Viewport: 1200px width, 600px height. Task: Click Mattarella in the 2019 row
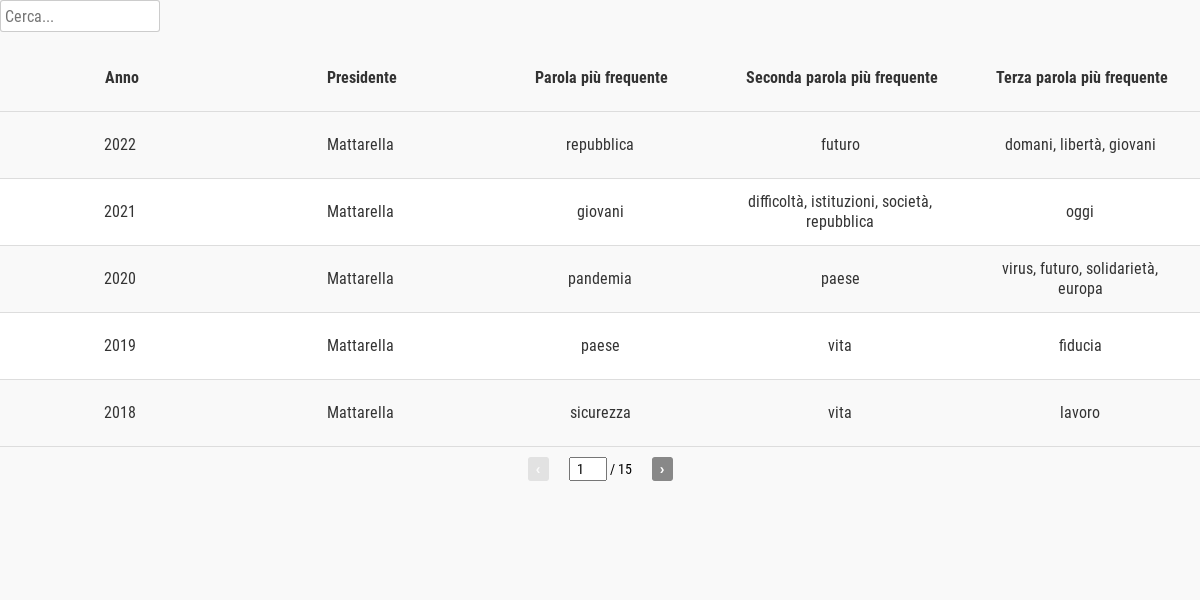pos(360,346)
